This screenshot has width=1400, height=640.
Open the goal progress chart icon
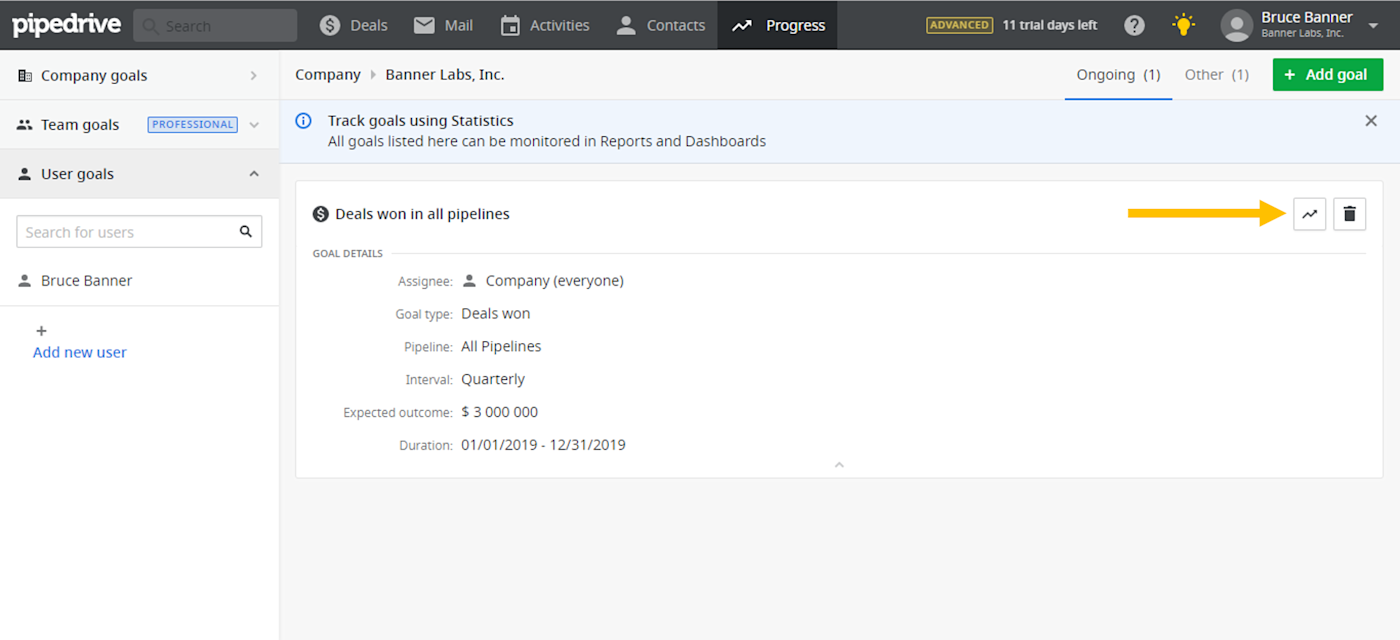pyautogui.click(x=1309, y=214)
